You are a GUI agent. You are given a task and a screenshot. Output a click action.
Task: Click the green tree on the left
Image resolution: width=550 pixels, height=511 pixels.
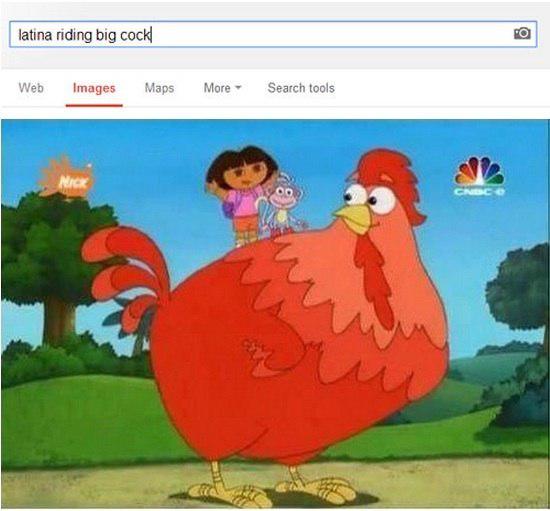click(x=53, y=270)
